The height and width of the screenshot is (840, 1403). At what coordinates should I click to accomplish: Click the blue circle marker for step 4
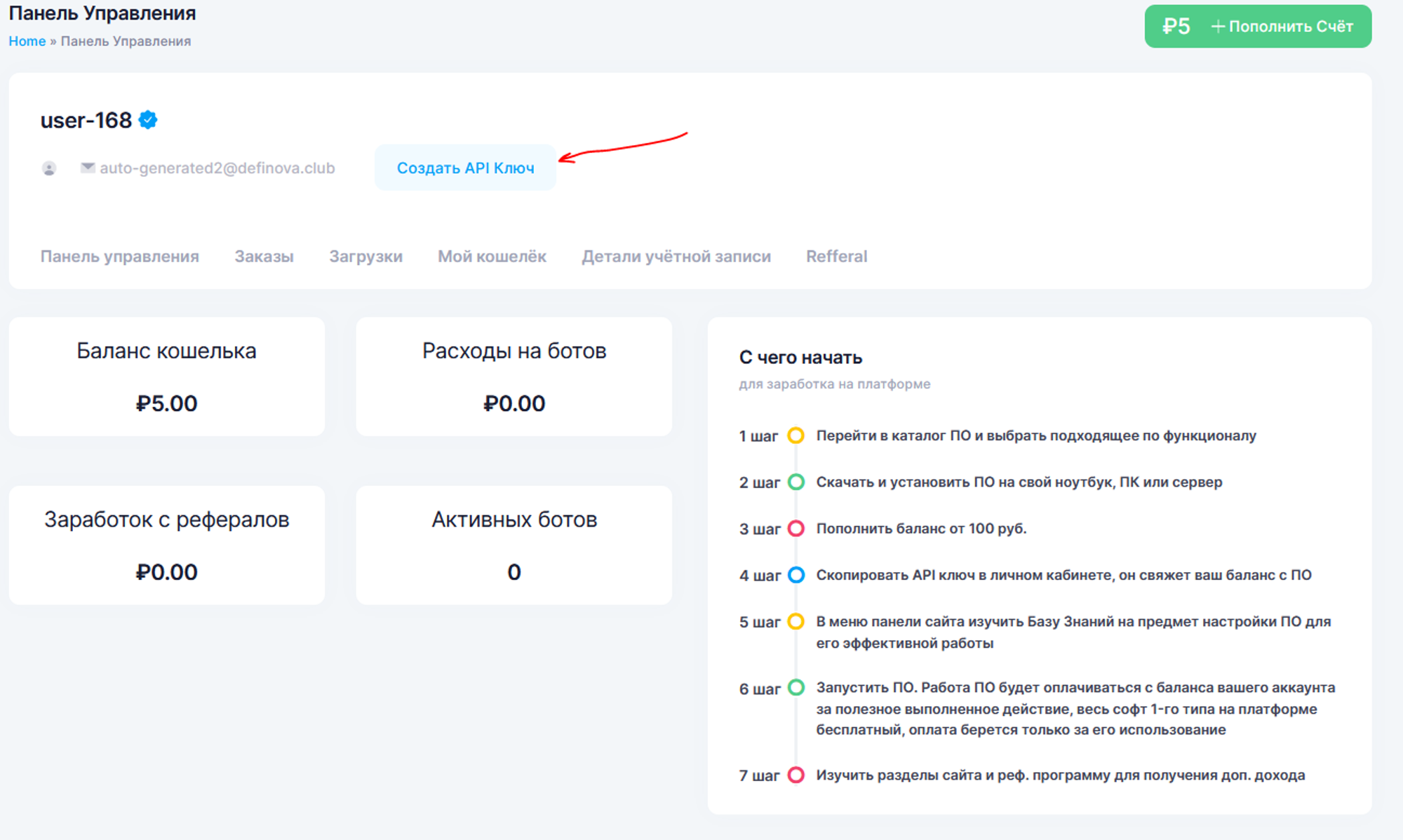point(796,575)
